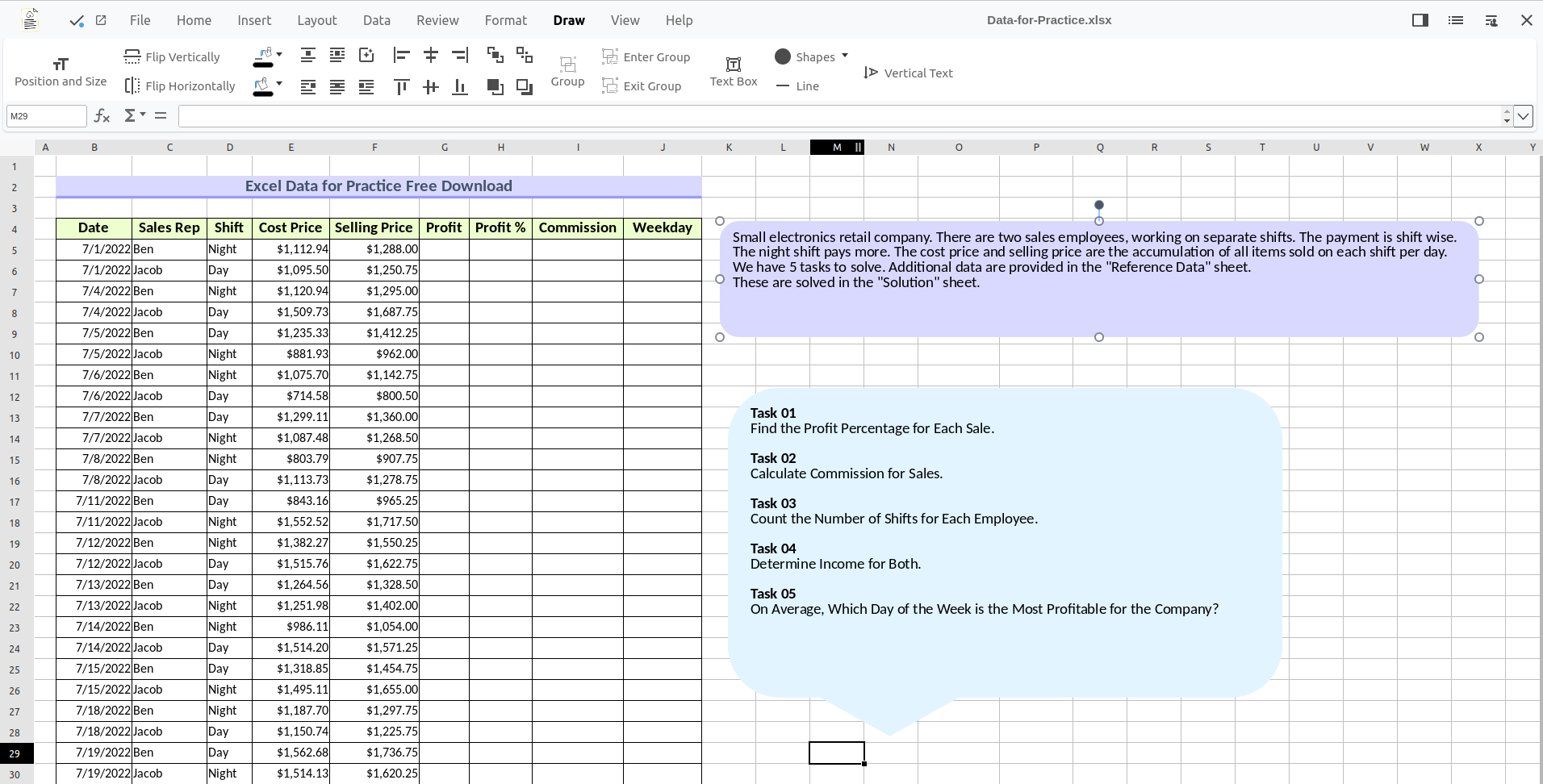Align selected objects to the right
The image size is (1543, 784).
(x=460, y=55)
